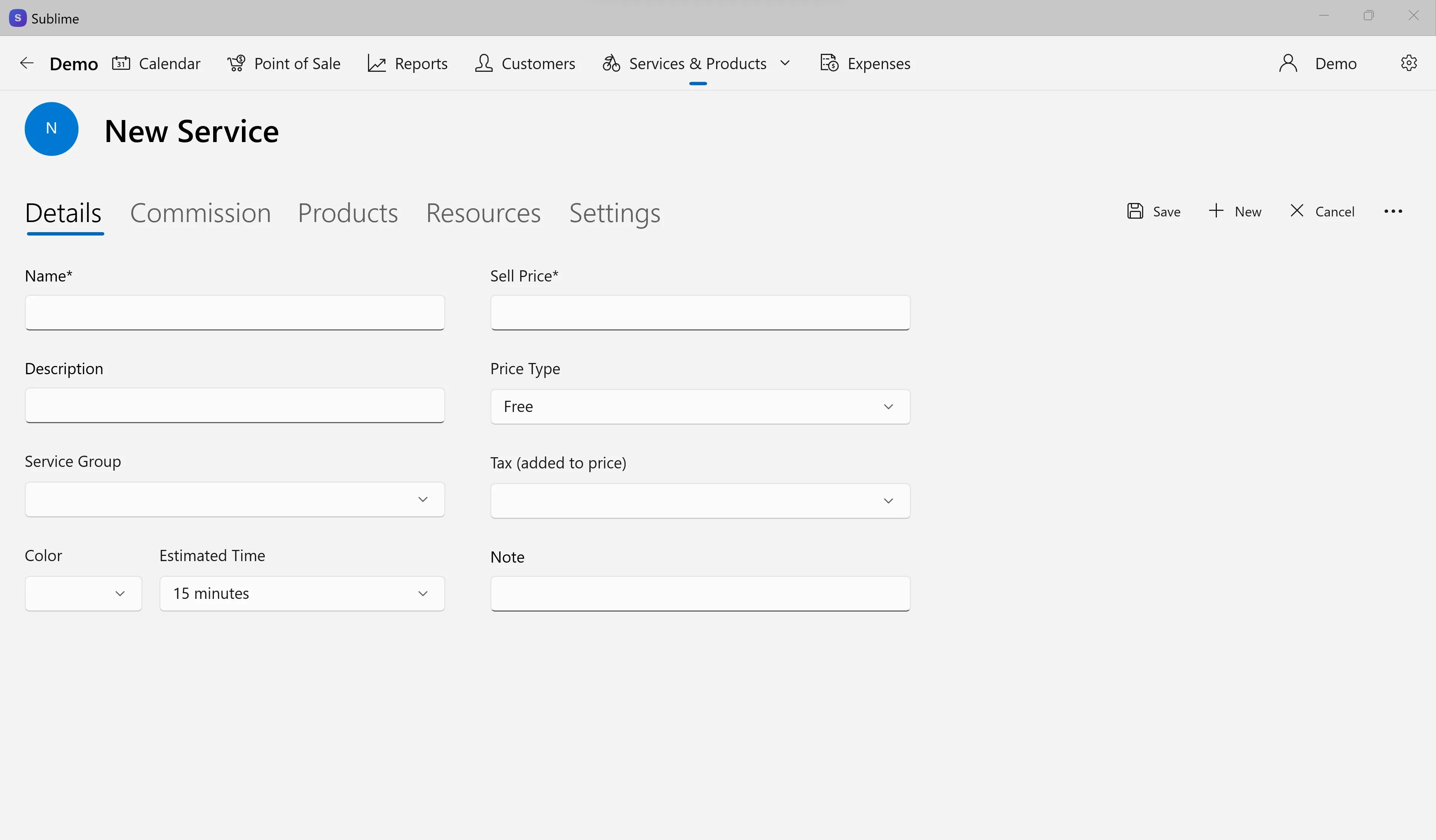
Task: Open the three-dot more options menu
Action: coord(1393,211)
